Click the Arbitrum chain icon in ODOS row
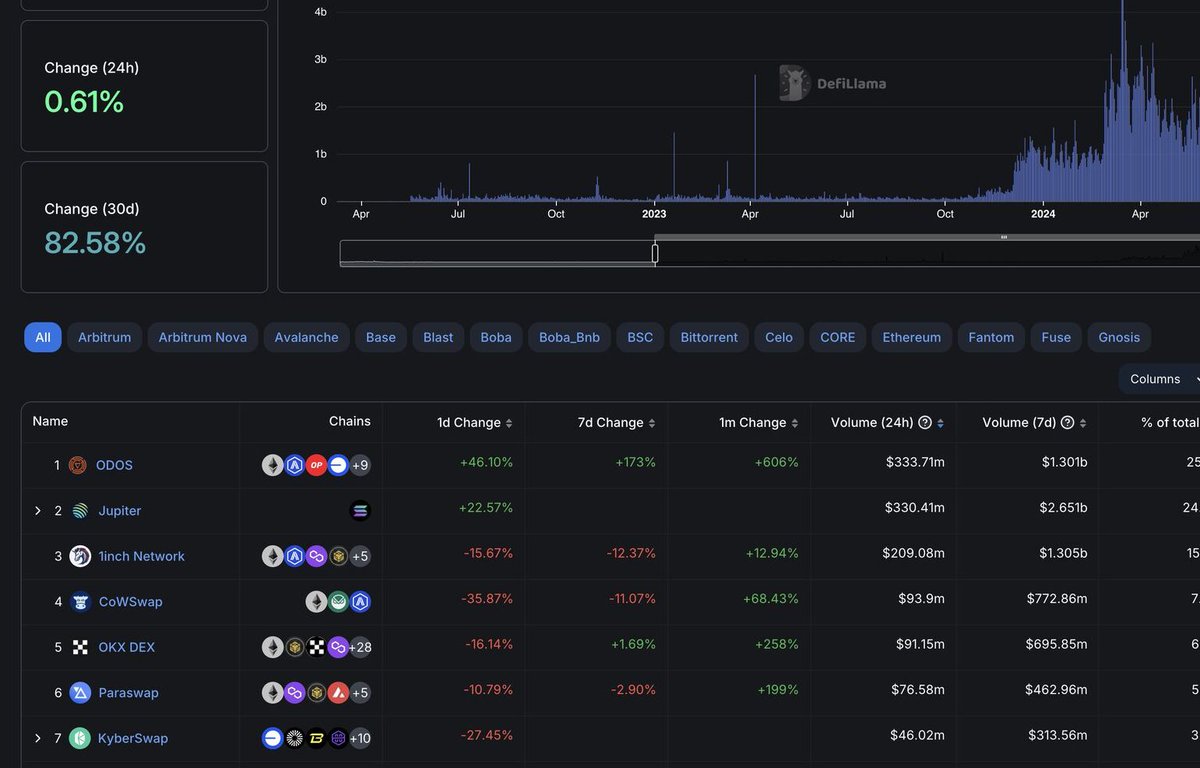Image resolution: width=1200 pixels, height=768 pixels. pyautogui.click(x=294, y=465)
